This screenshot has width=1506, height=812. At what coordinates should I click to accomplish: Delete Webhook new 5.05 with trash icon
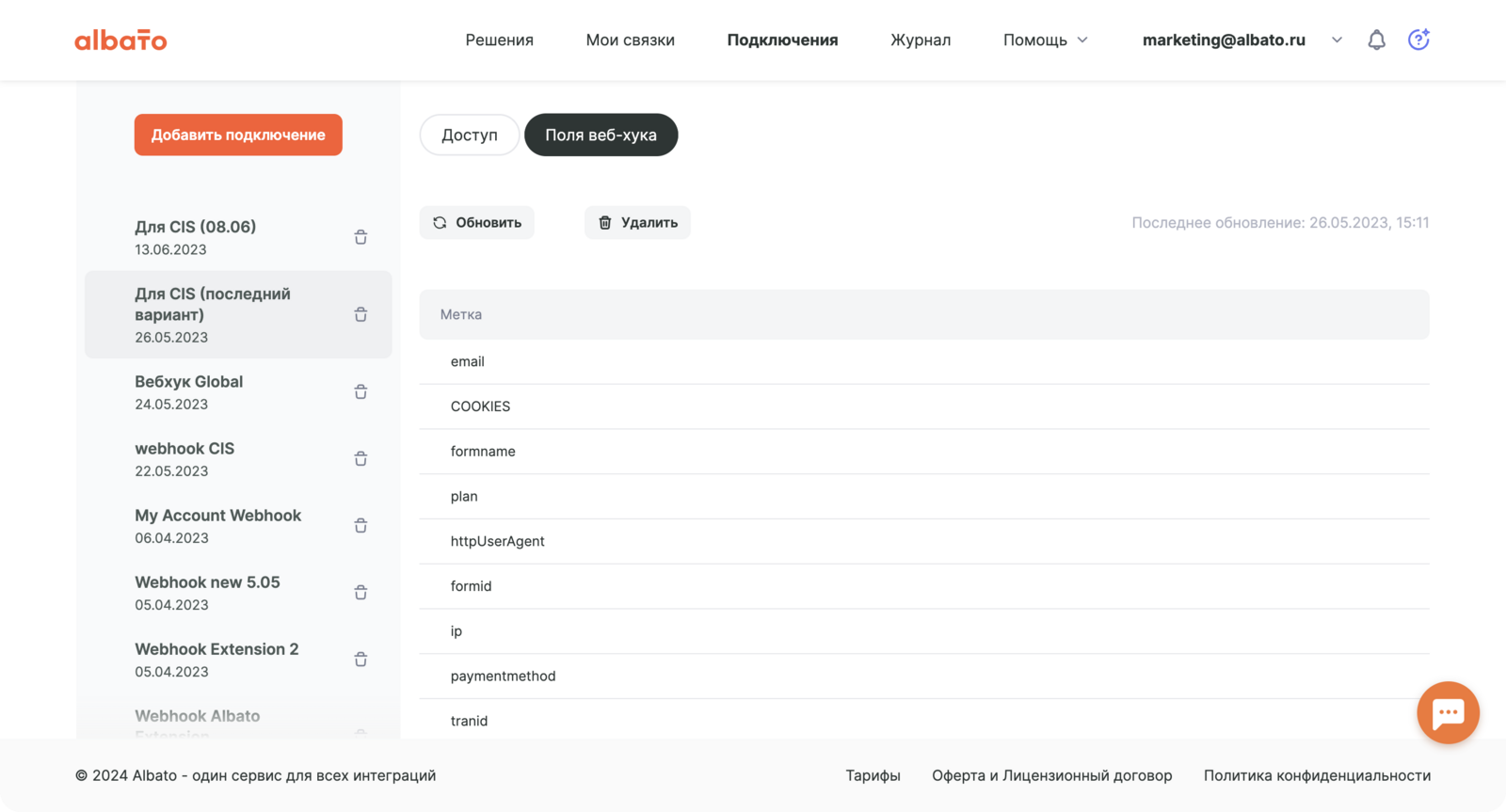tap(360, 593)
